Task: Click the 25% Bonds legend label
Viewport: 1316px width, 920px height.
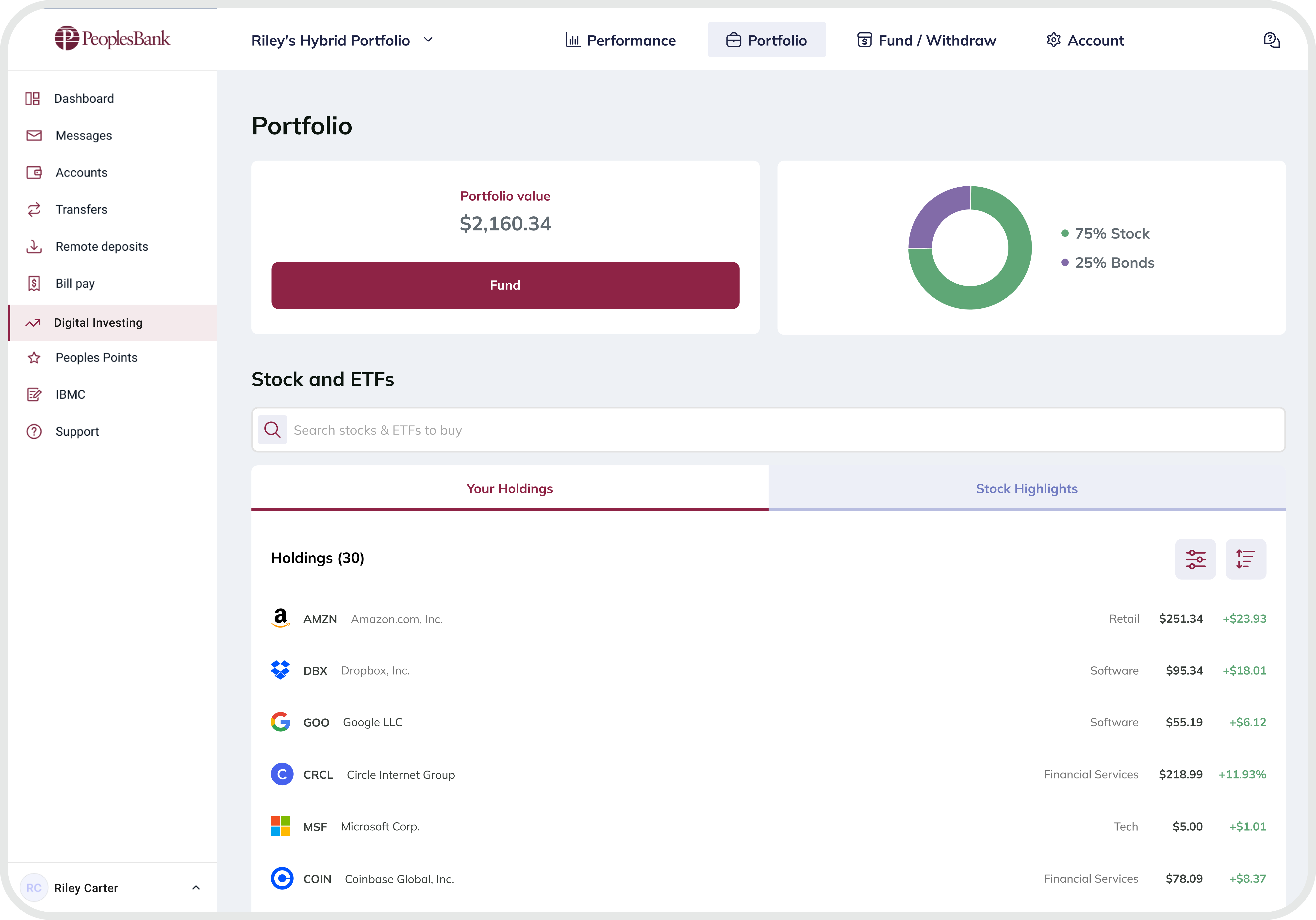Action: (x=1114, y=262)
